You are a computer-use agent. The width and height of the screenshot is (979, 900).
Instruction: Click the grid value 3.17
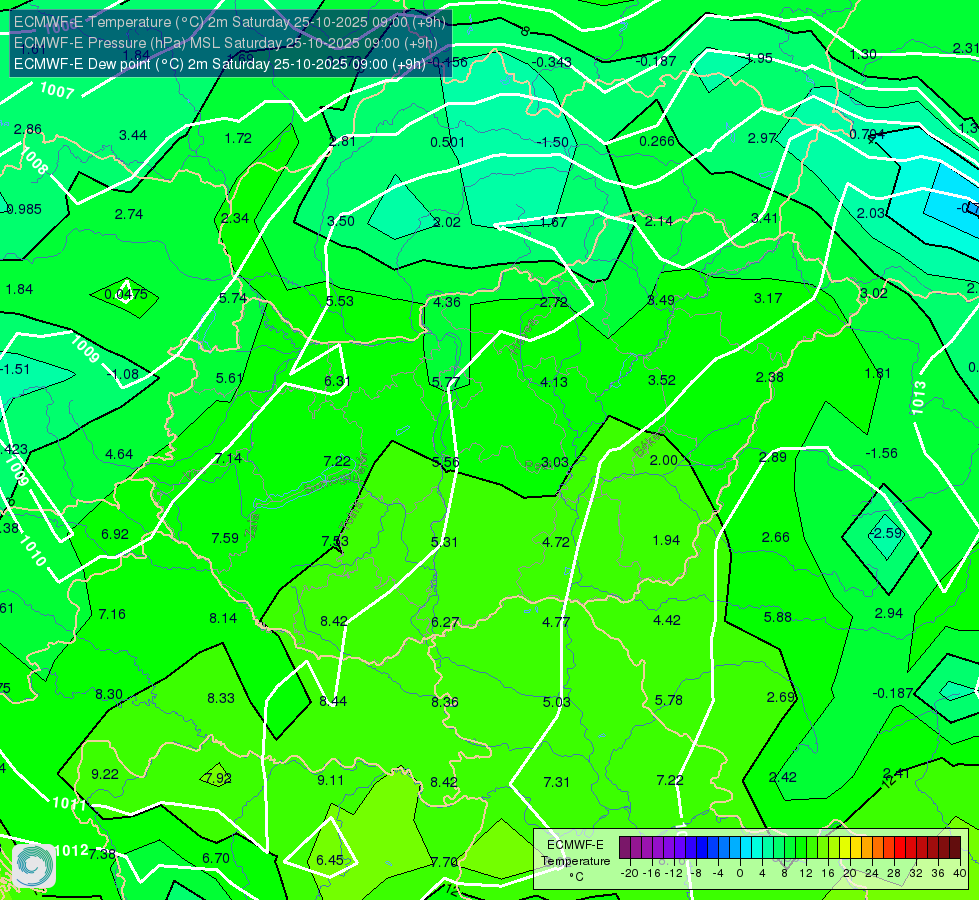[x=768, y=299]
